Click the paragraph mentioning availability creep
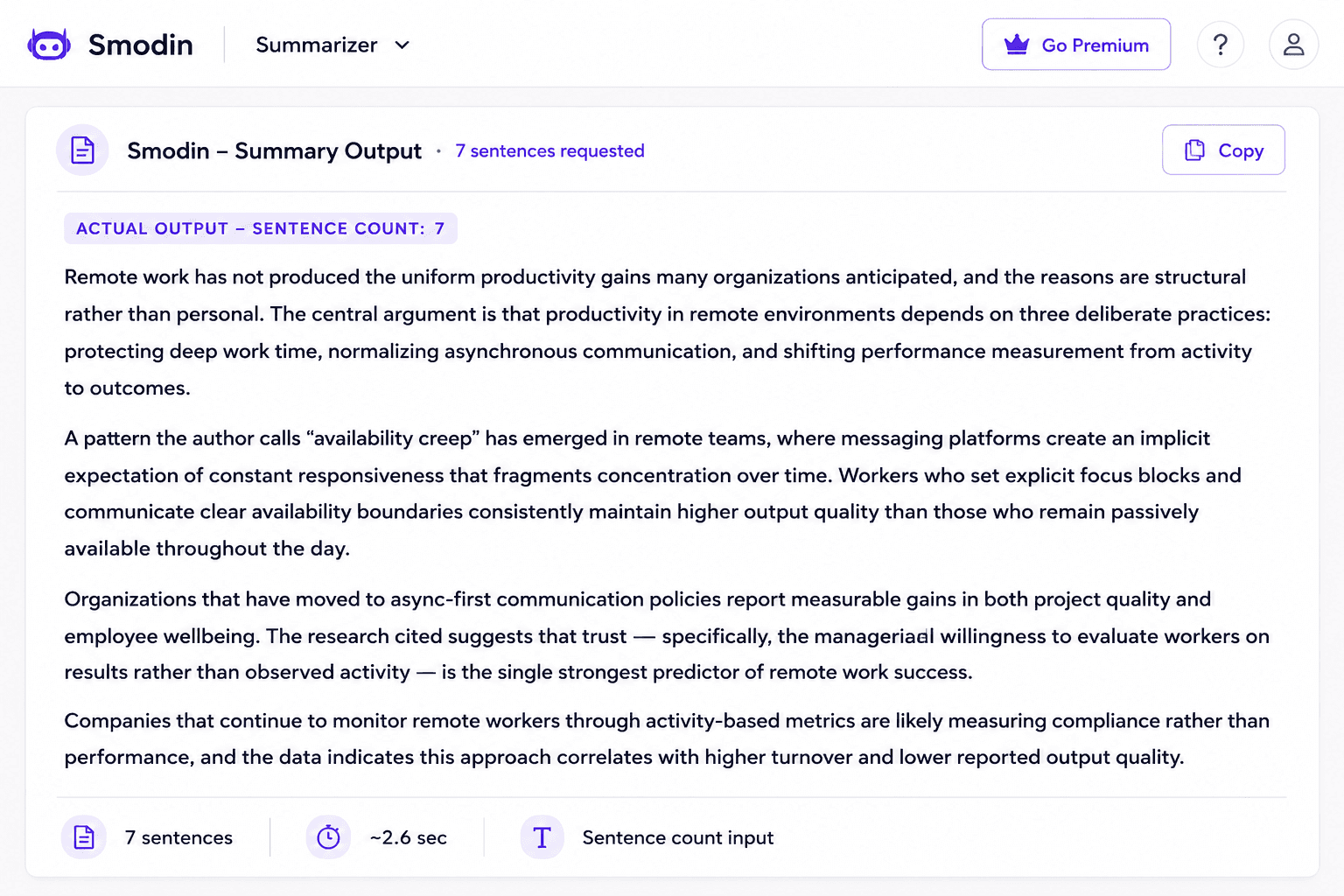The height and width of the screenshot is (896, 1344). [653, 493]
